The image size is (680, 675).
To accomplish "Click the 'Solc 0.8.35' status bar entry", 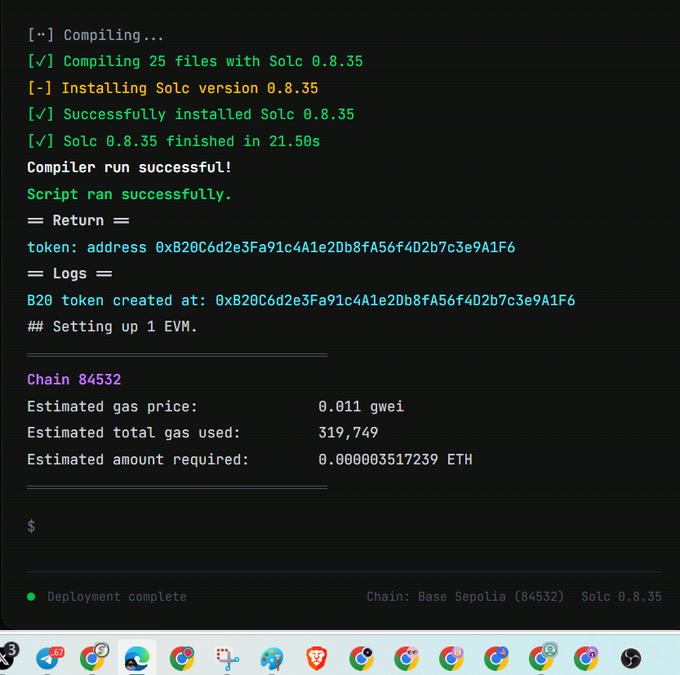I will point(621,597).
